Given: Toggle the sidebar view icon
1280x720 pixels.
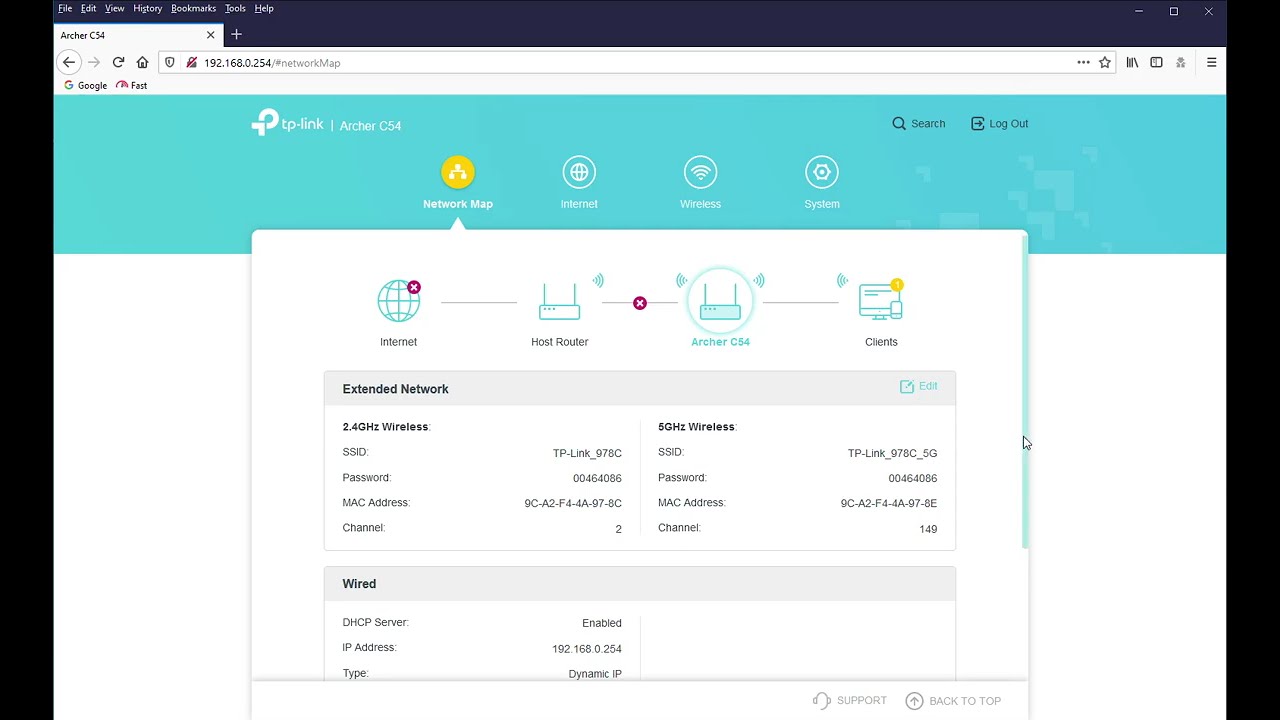Looking at the screenshot, I should coord(1156,62).
